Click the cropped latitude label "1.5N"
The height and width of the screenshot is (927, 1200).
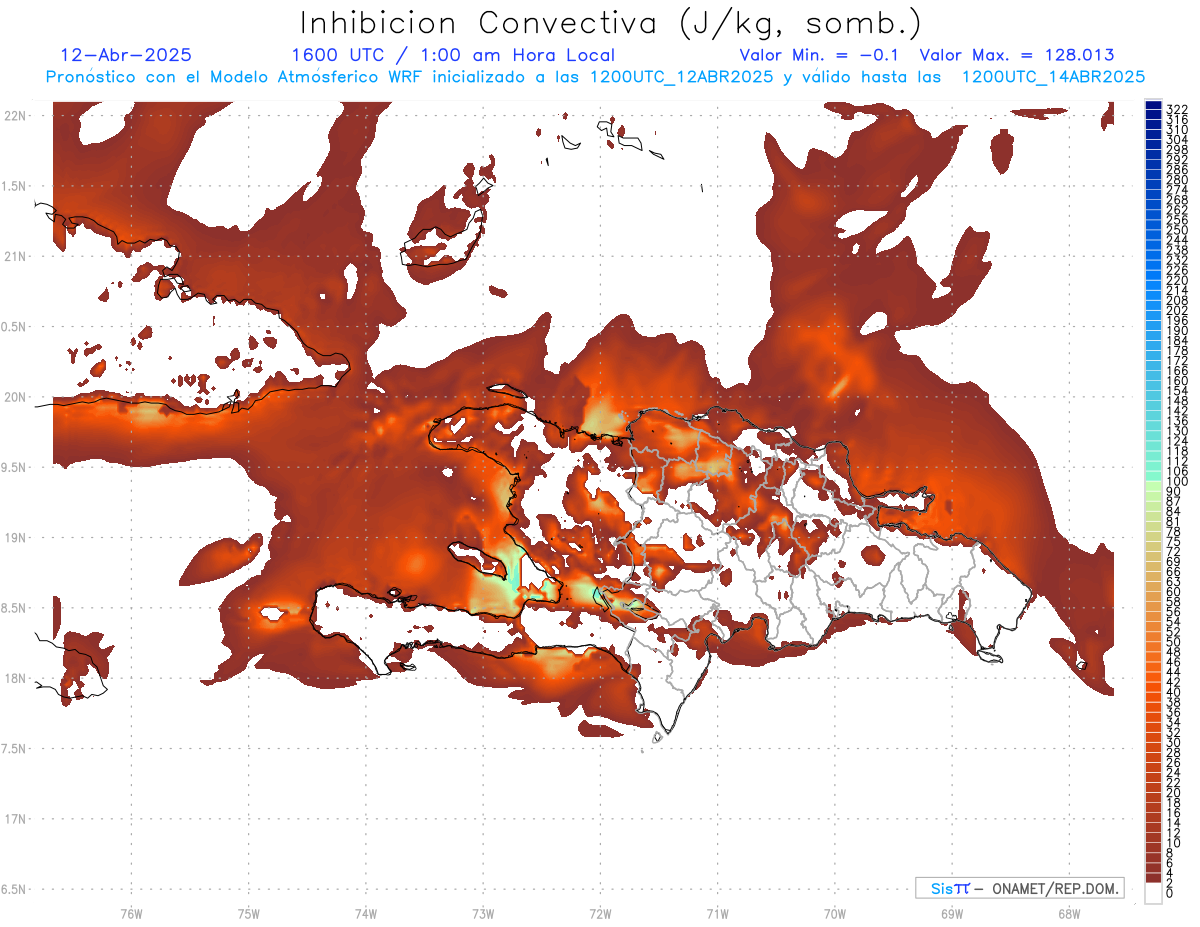pos(14,186)
